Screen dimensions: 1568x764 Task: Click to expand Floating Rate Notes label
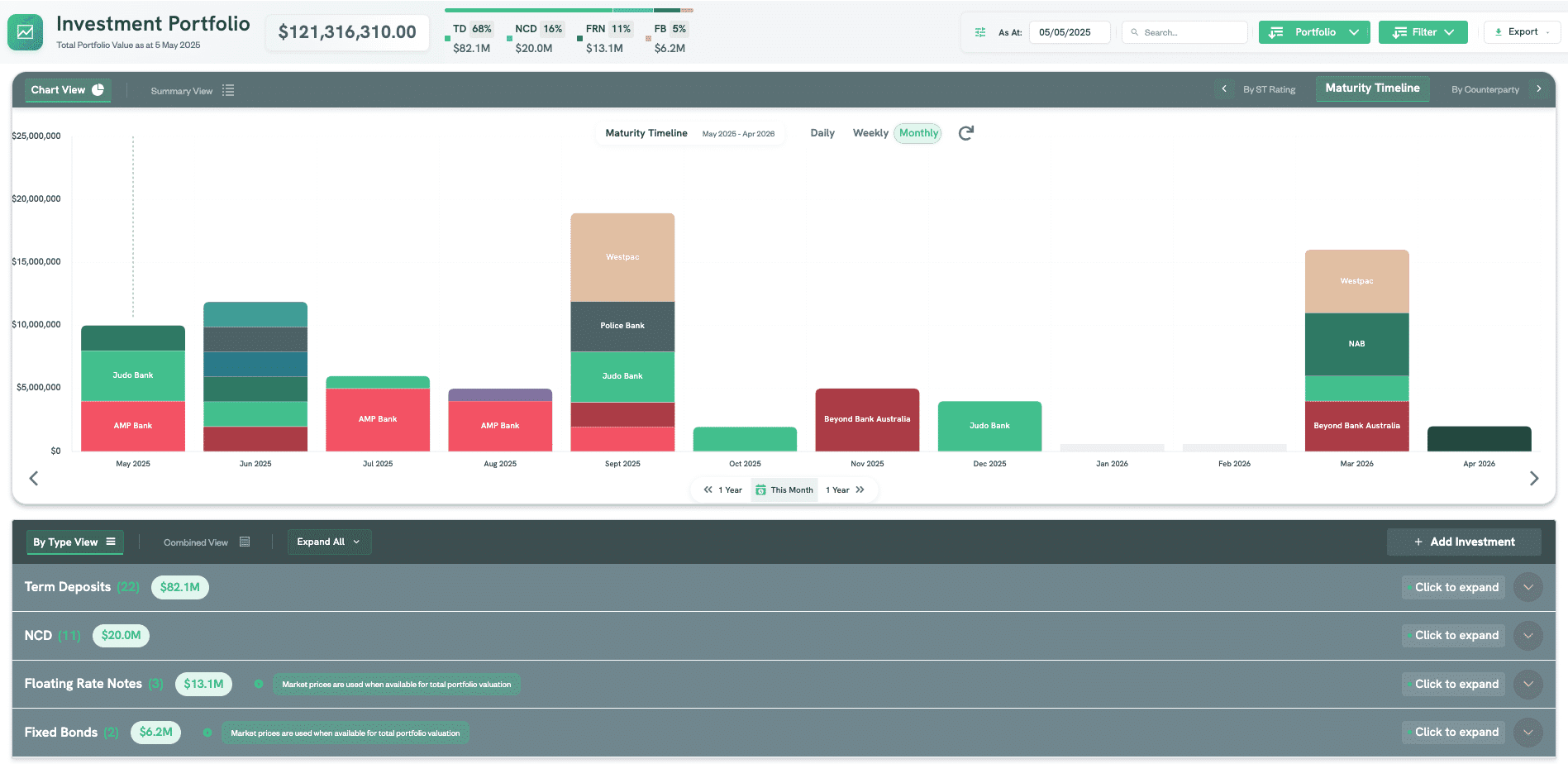1453,684
